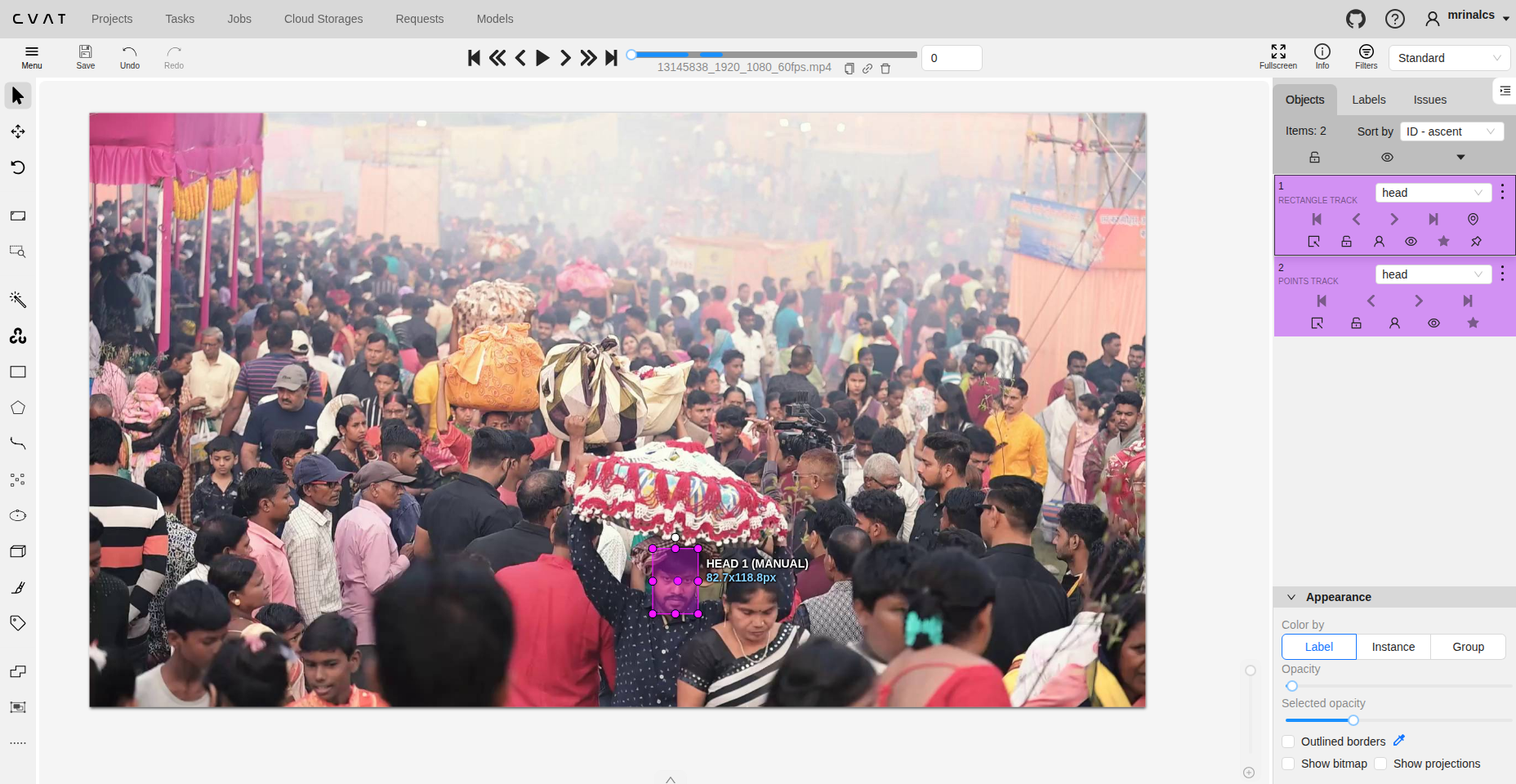
Task: Click the Save button
Action: 85,57
